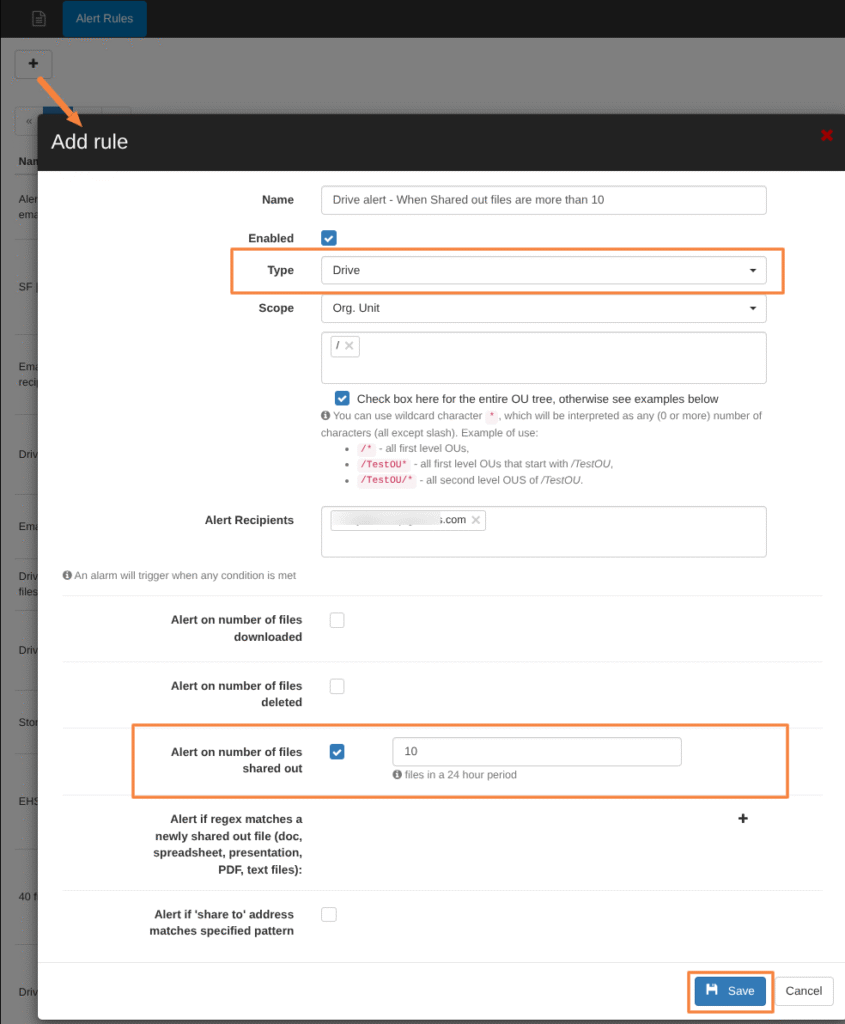The width and height of the screenshot is (845, 1024).
Task: Open the Scope dropdown set to Org. Unit
Action: pyautogui.click(x=543, y=308)
